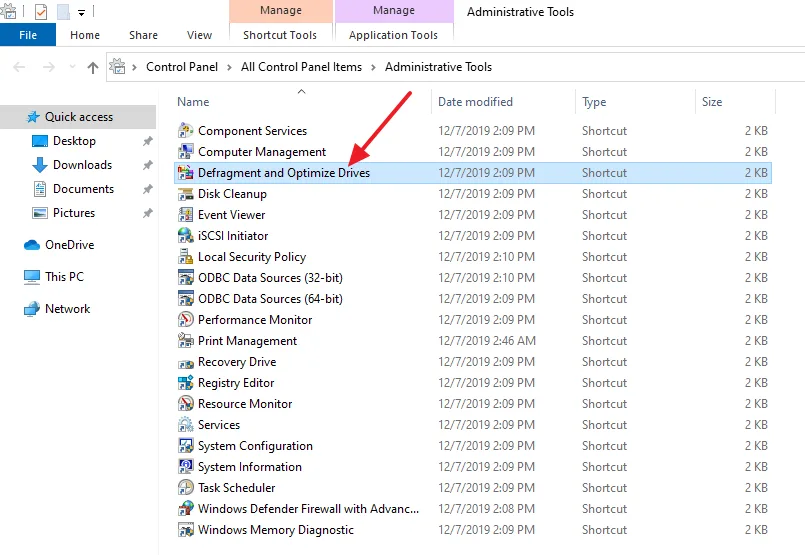Click the back navigation arrow
The width and height of the screenshot is (805, 555).
coord(19,67)
